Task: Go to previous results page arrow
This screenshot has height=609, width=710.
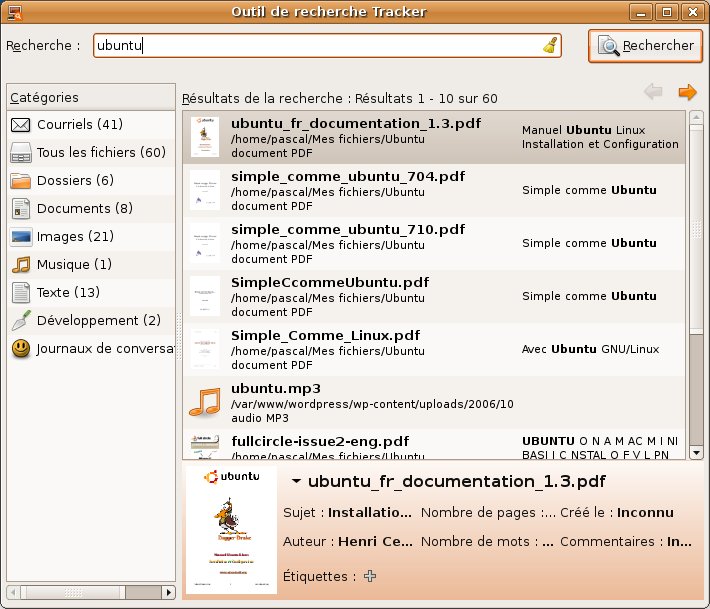Action: point(653,92)
